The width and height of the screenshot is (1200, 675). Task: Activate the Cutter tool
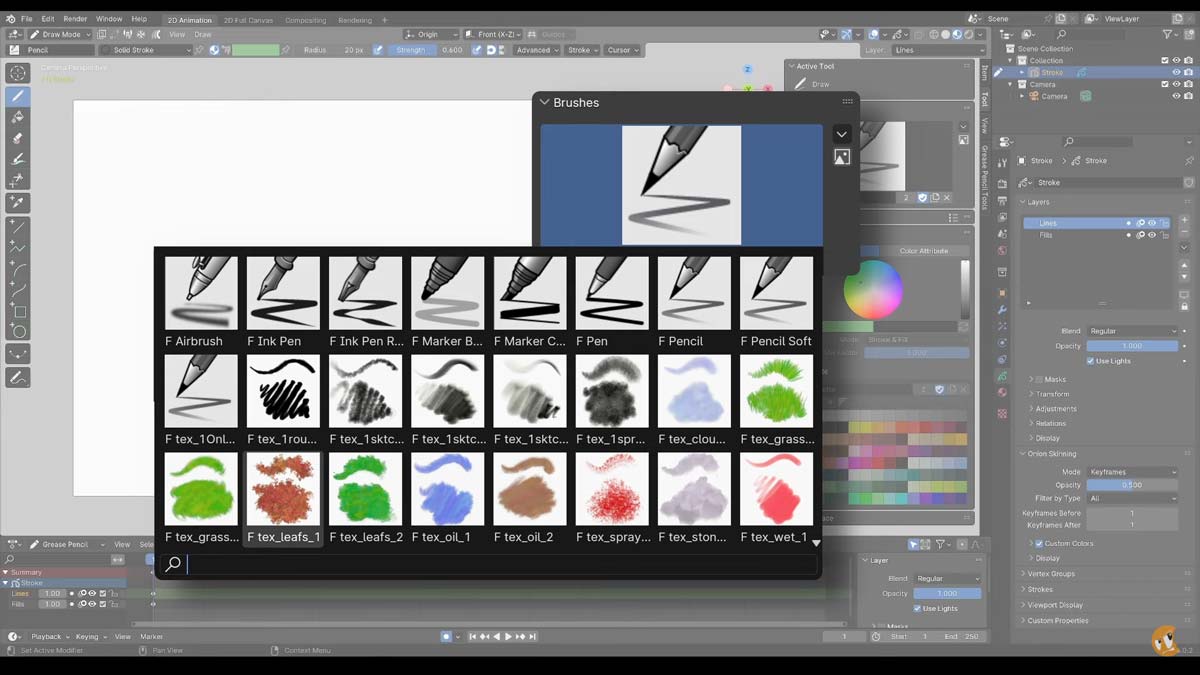coord(17,178)
